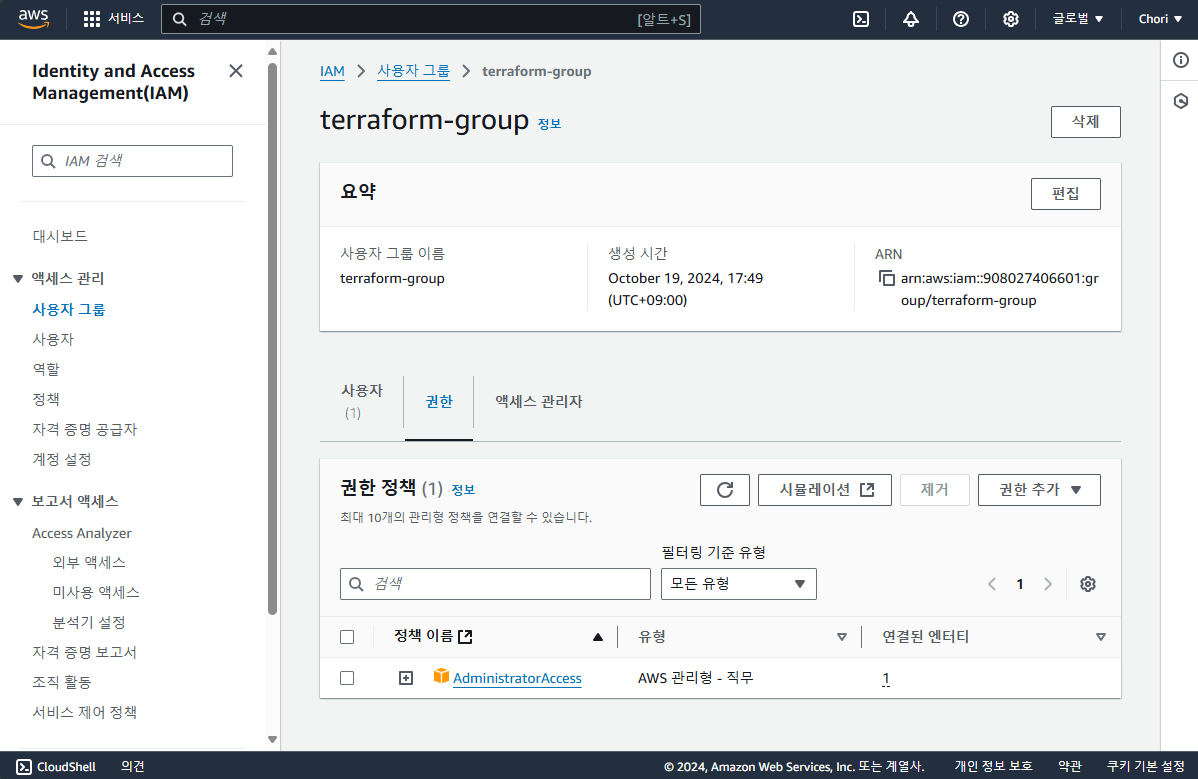Switch to the 액세스 관리자 tab
The image size is (1198, 779).
539,402
